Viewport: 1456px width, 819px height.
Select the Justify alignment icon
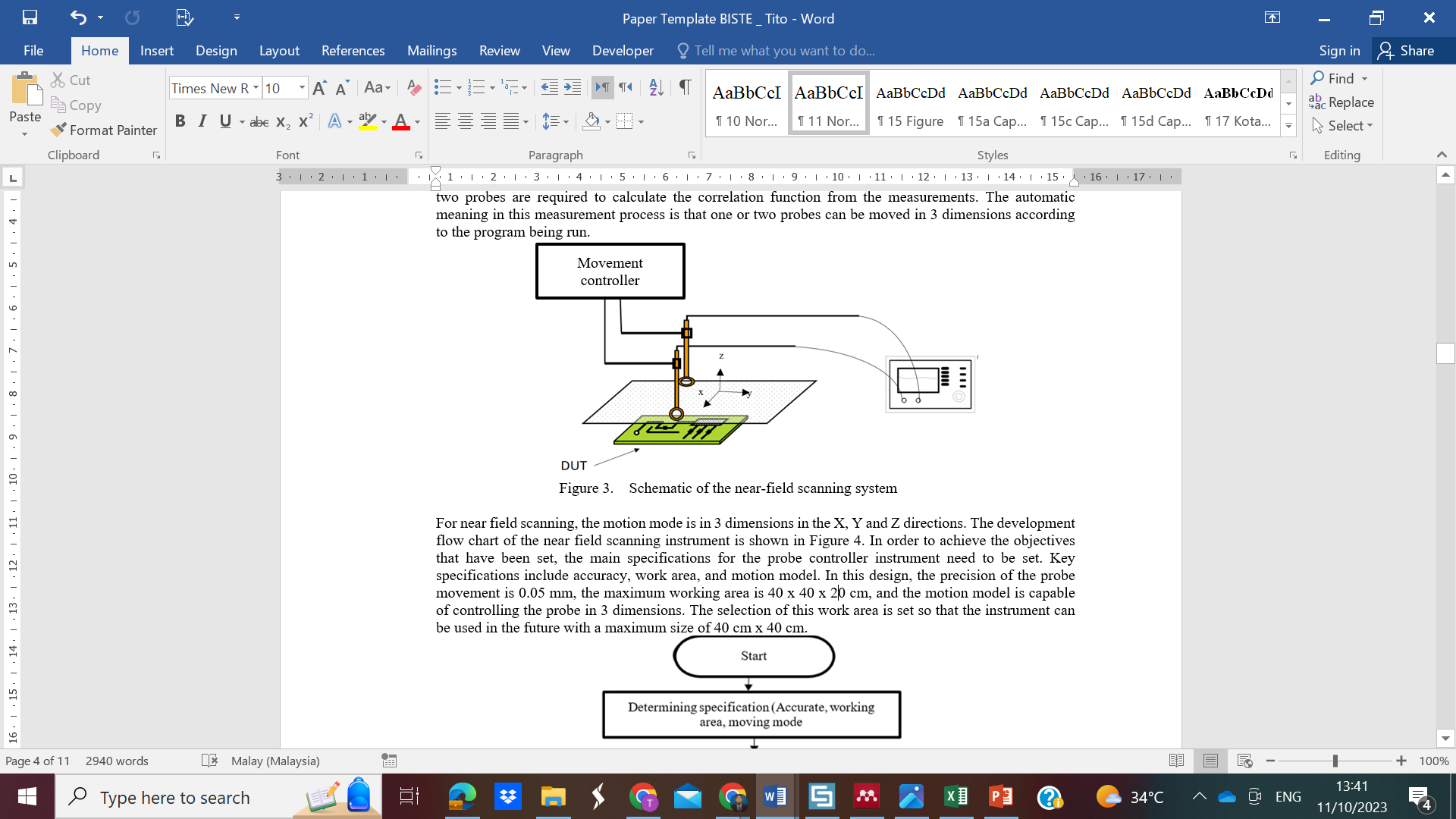pyautogui.click(x=512, y=121)
